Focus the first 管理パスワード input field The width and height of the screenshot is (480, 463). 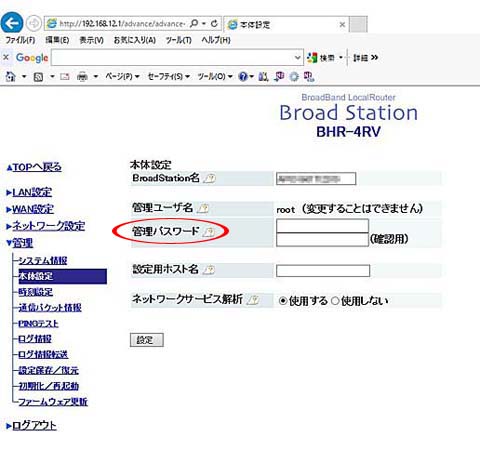coord(322,226)
